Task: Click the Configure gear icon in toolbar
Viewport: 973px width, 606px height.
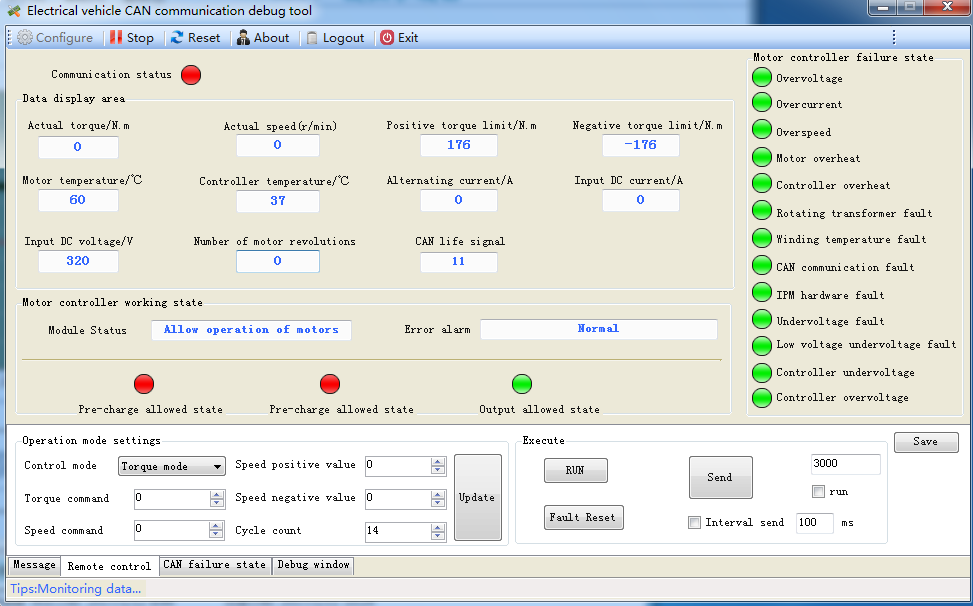Action: click(x=25, y=38)
